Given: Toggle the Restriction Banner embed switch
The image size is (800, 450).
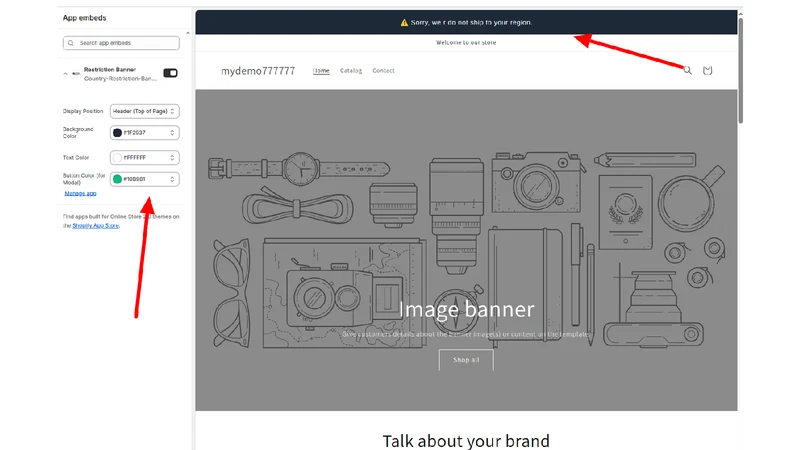Looking at the screenshot, I should 170,73.
